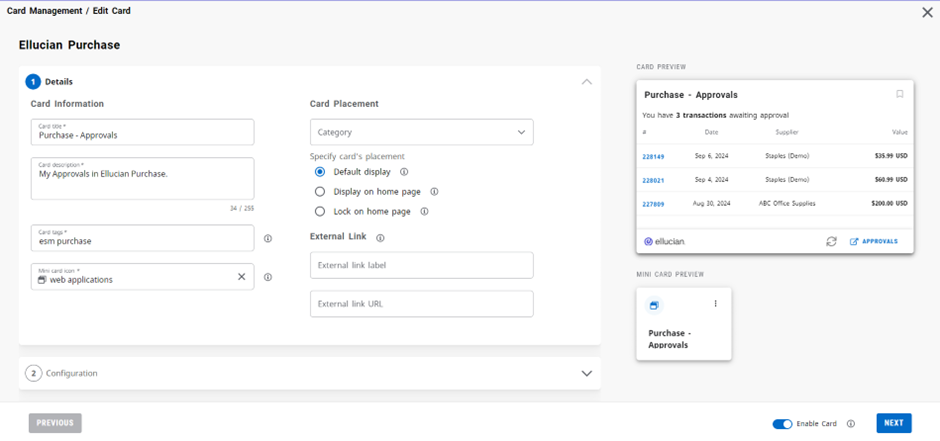Click the Mini card icon field
This screenshot has width=940, height=441.
click(x=143, y=277)
